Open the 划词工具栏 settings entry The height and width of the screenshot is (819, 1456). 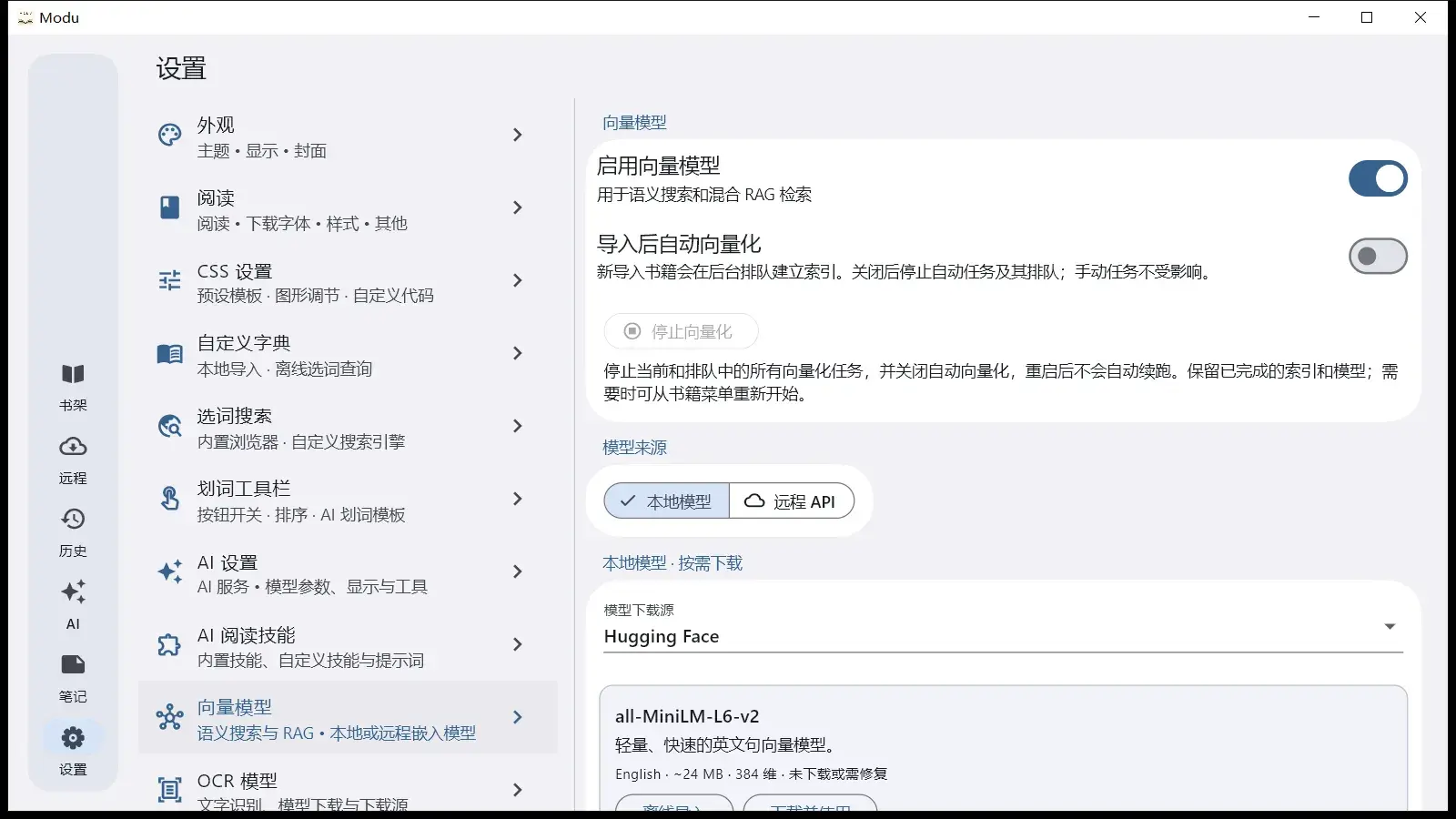pos(348,499)
